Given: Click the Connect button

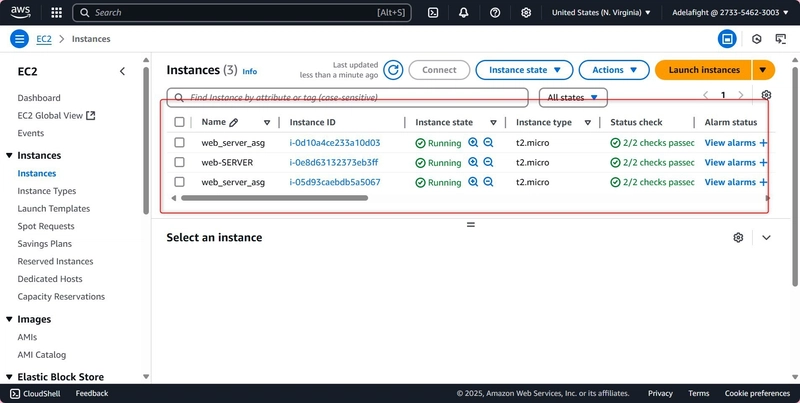Looking at the screenshot, I should tap(439, 70).
